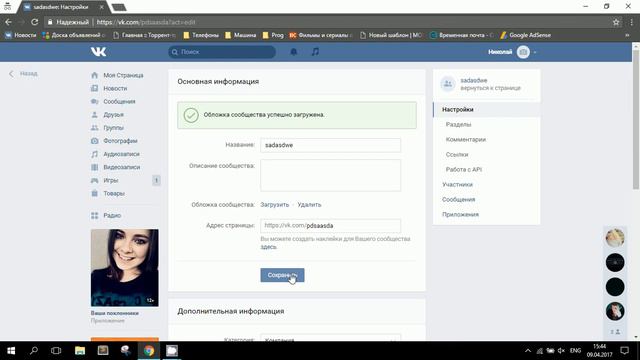Screen dimensions: 640x360
Task: Click the Новости sidebar icon
Action: coord(95,88)
